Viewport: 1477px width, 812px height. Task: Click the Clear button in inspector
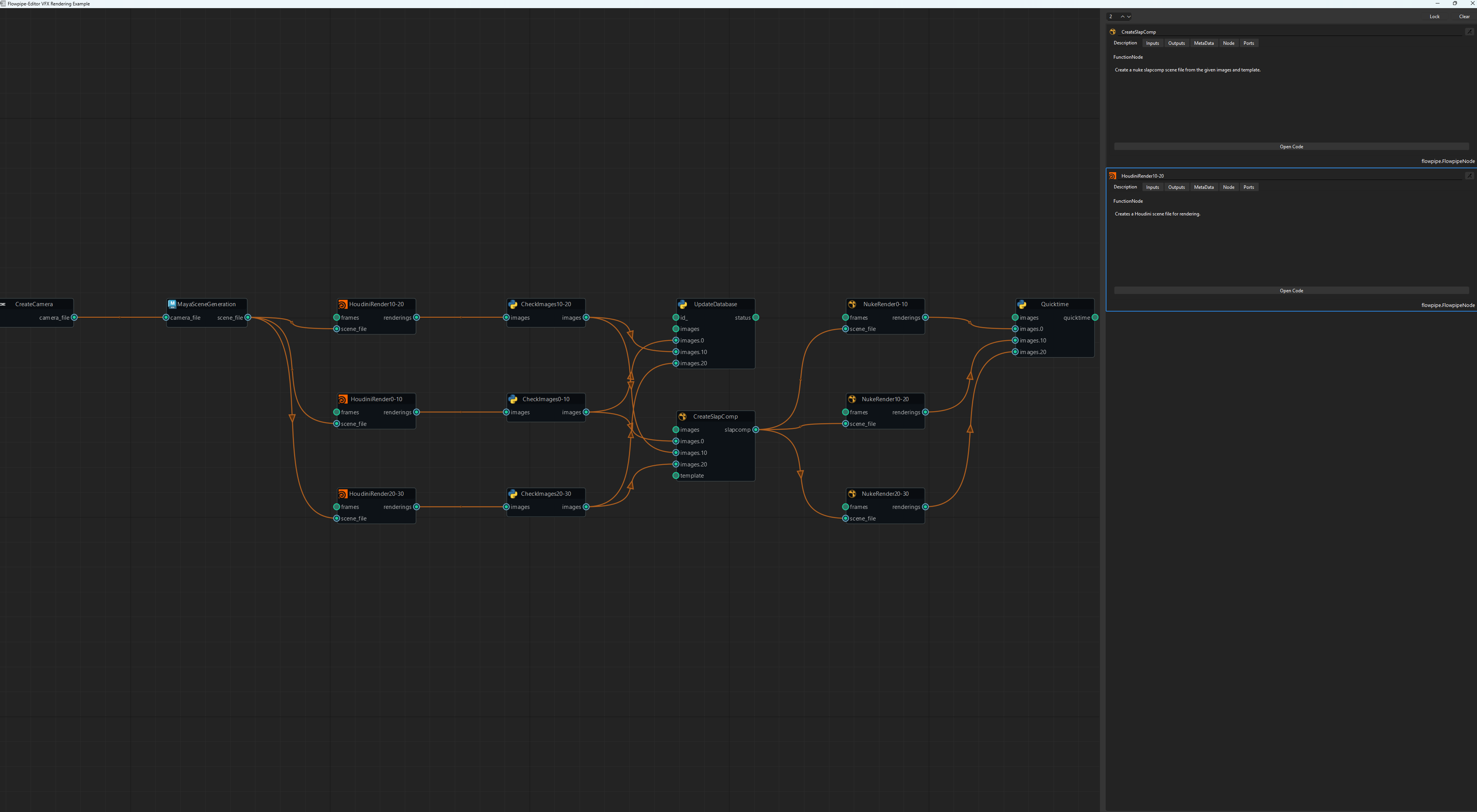1464,17
